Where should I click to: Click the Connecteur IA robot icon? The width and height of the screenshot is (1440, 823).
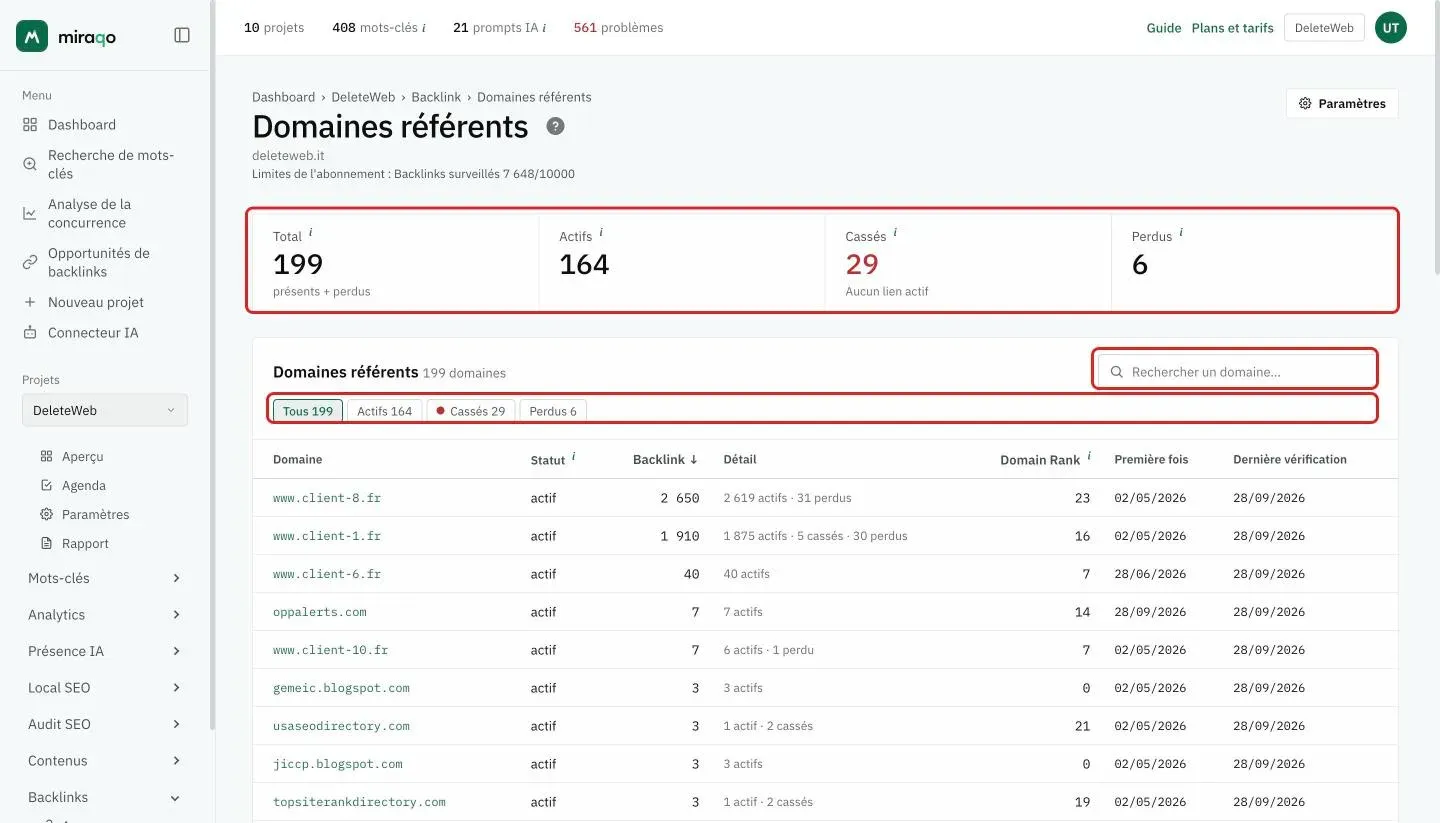point(30,332)
